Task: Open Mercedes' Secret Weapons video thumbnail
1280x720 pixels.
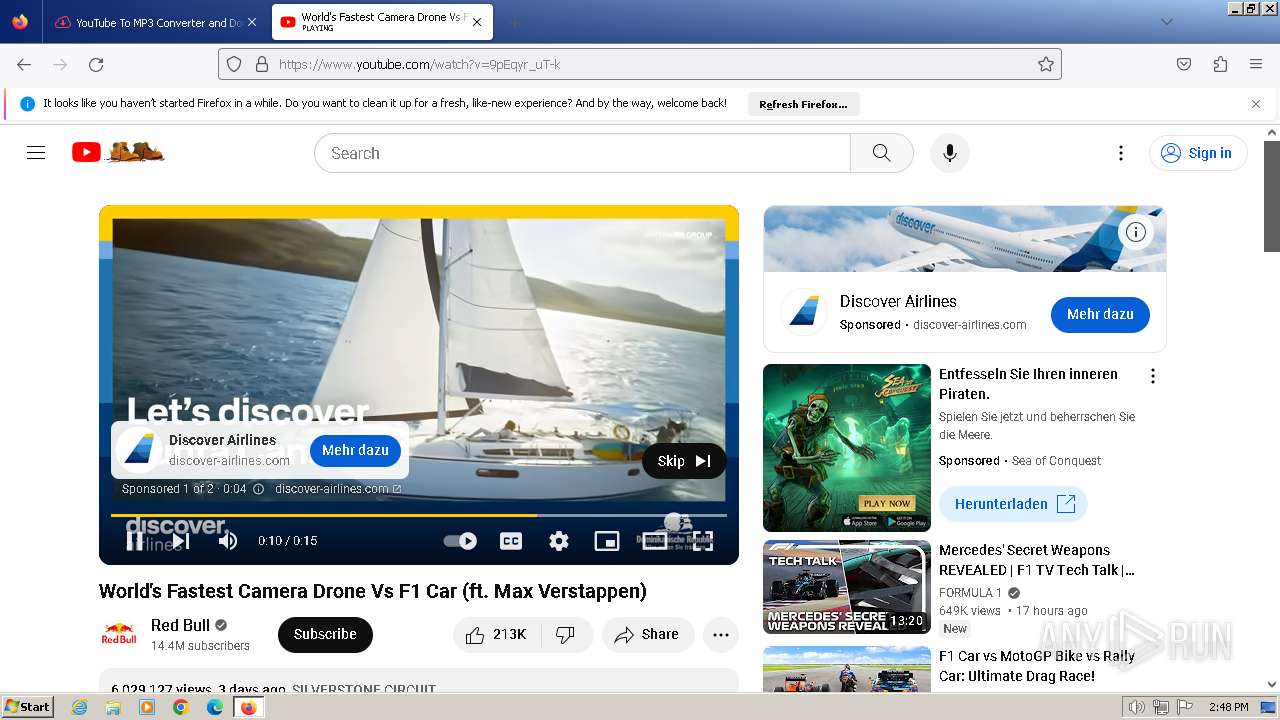Action: point(847,587)
